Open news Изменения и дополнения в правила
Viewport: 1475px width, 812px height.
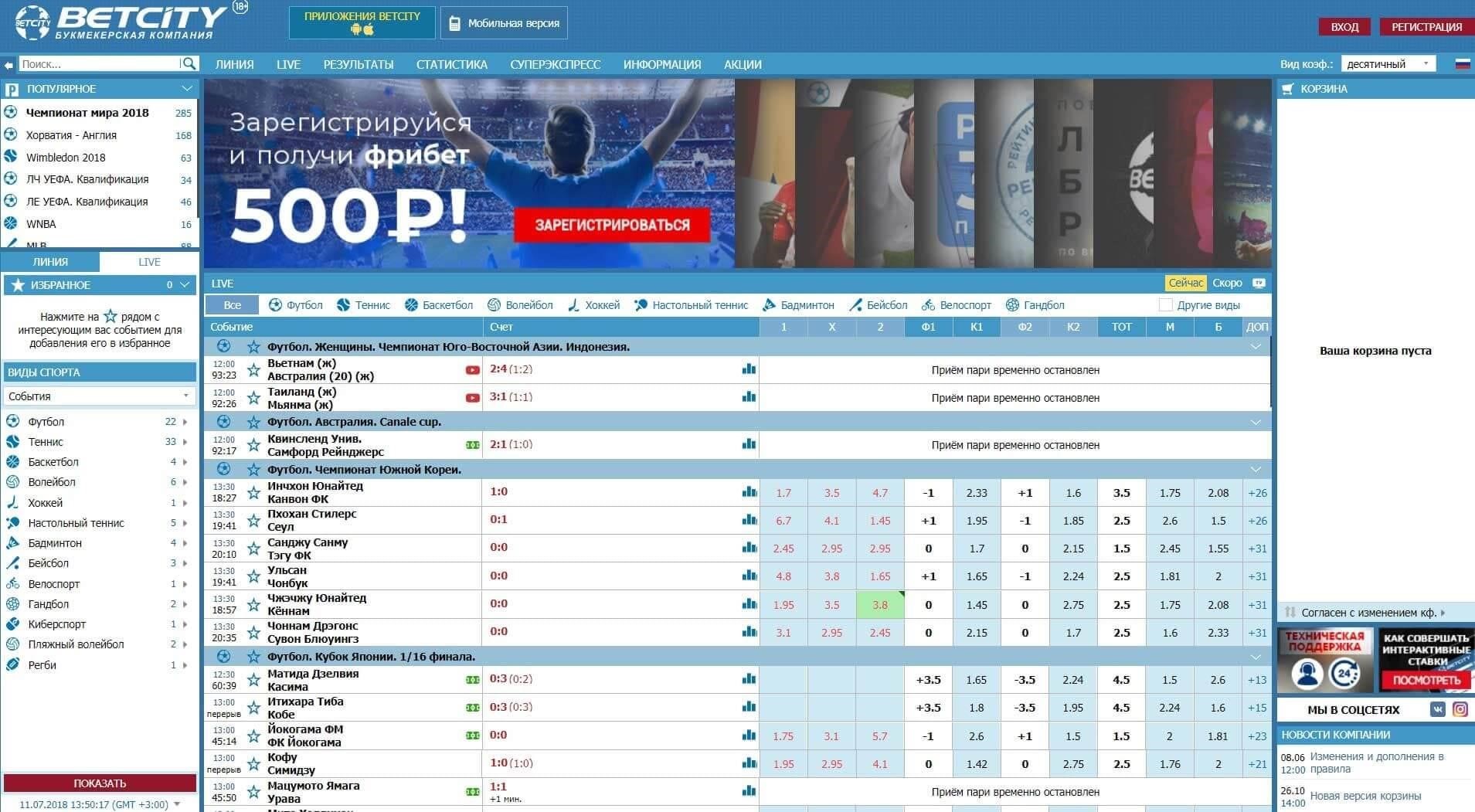1377,763
